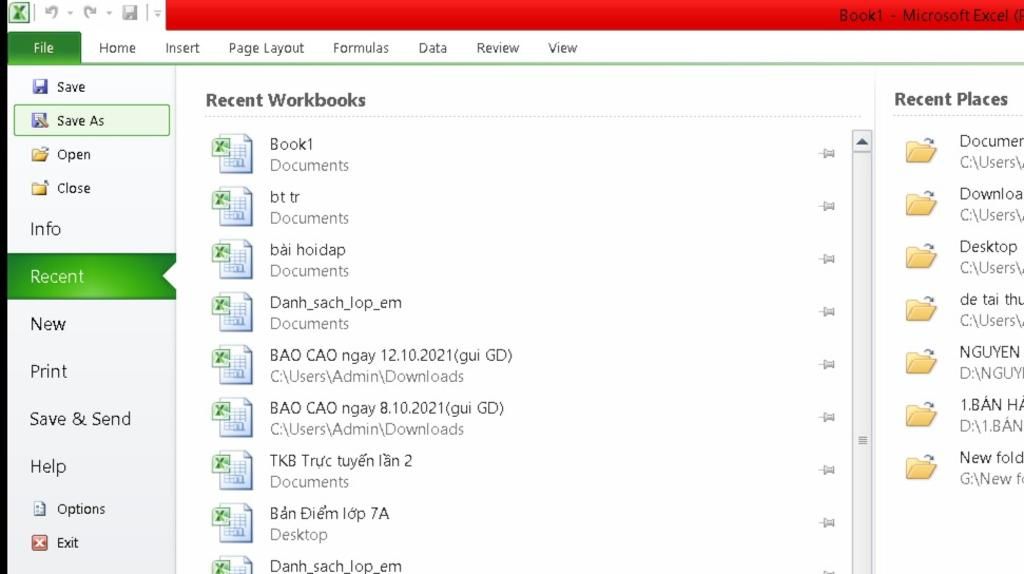Pin bài hoidap to the recent list
Viewport: 1024px width, 574px height.
[827, 259]
